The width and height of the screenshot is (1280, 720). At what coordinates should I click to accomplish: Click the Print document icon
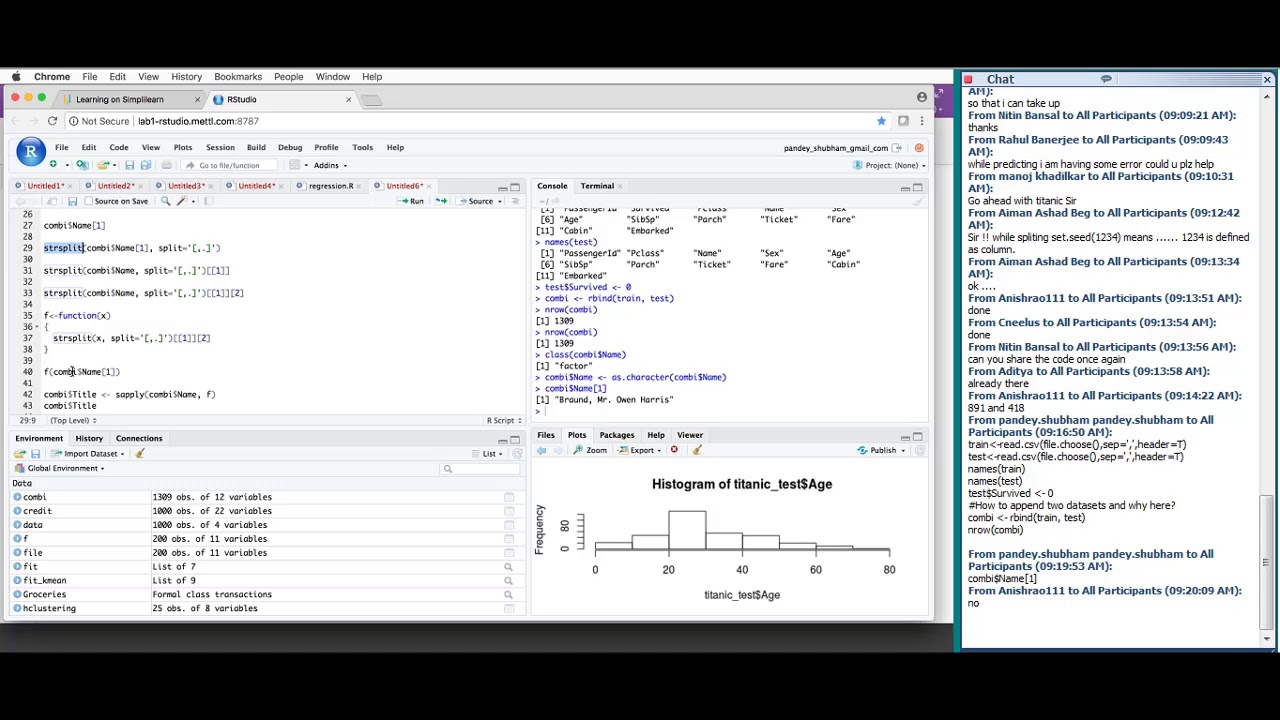point(169,165)
